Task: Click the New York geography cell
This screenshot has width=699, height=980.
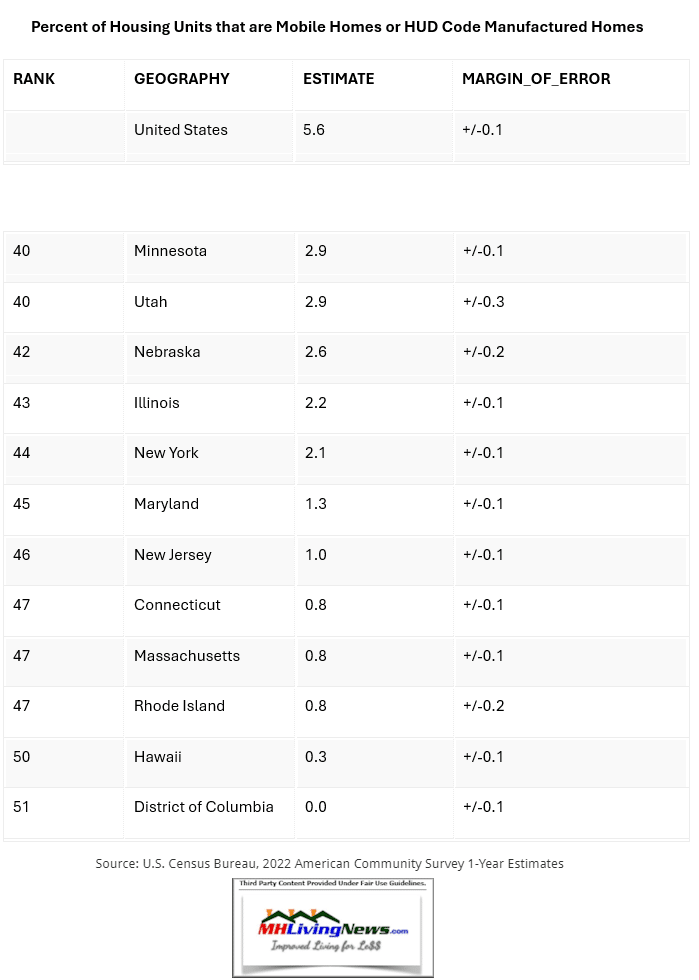Action: pyautogui.click(x=166, y=453)
